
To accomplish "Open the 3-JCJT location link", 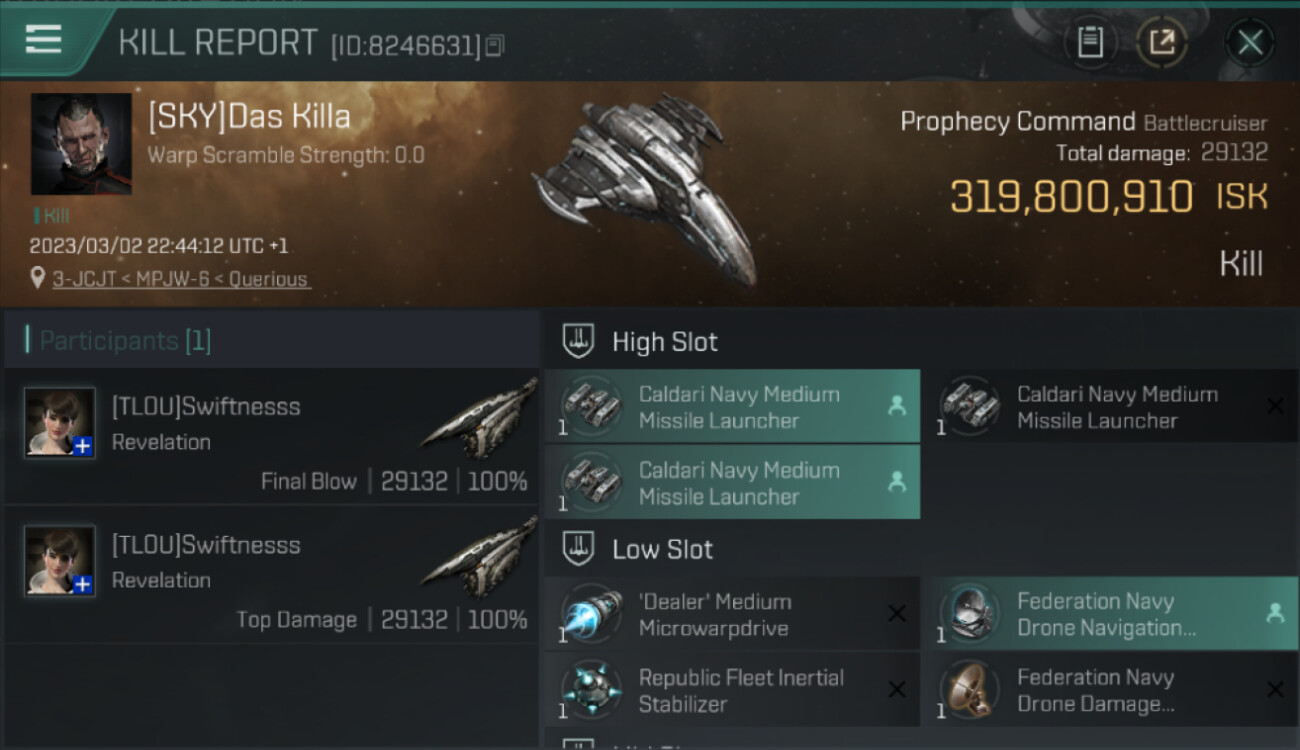I will [181, 280].
